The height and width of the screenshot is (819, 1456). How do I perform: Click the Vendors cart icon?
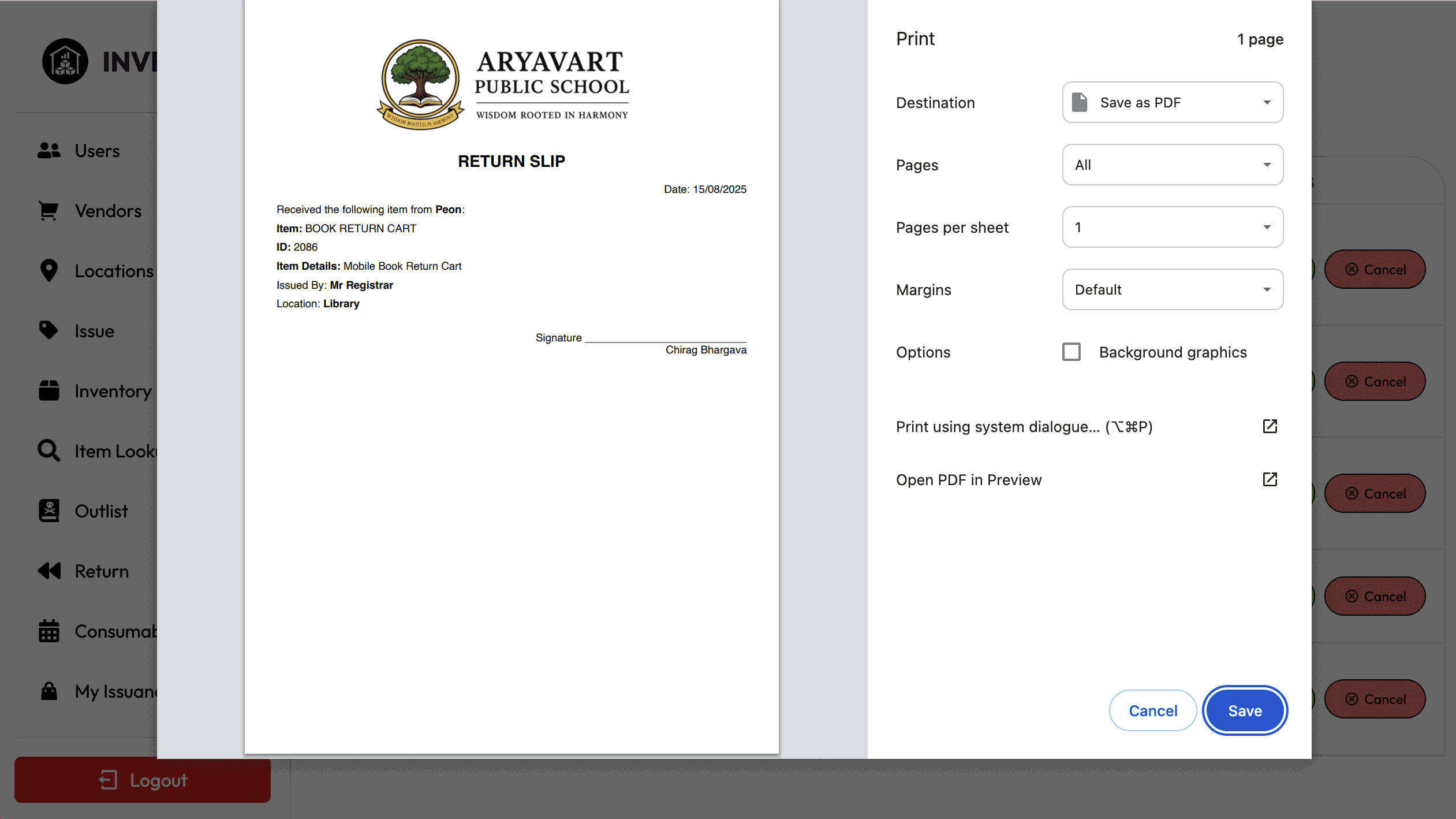pyautogui.click(x=49, y=211)
